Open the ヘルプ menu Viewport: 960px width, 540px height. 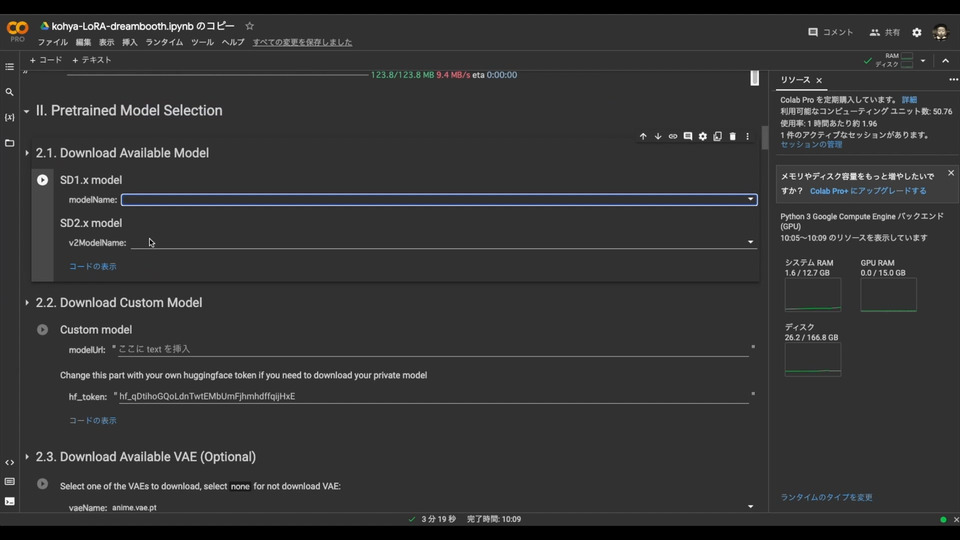pyautogui.click(x=233, y=42)
